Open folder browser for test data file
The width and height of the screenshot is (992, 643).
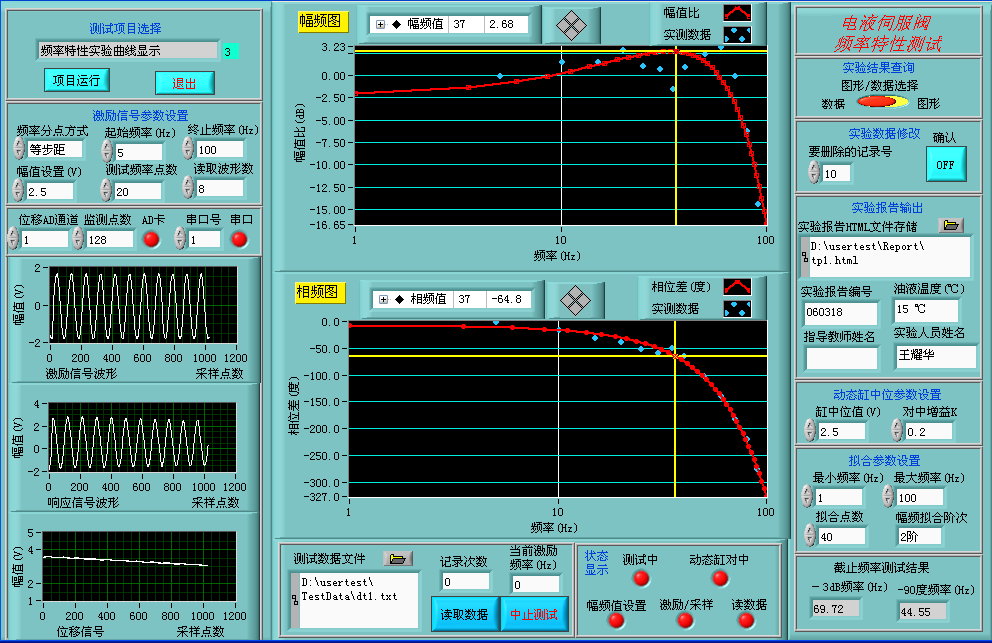click(398, 558)
